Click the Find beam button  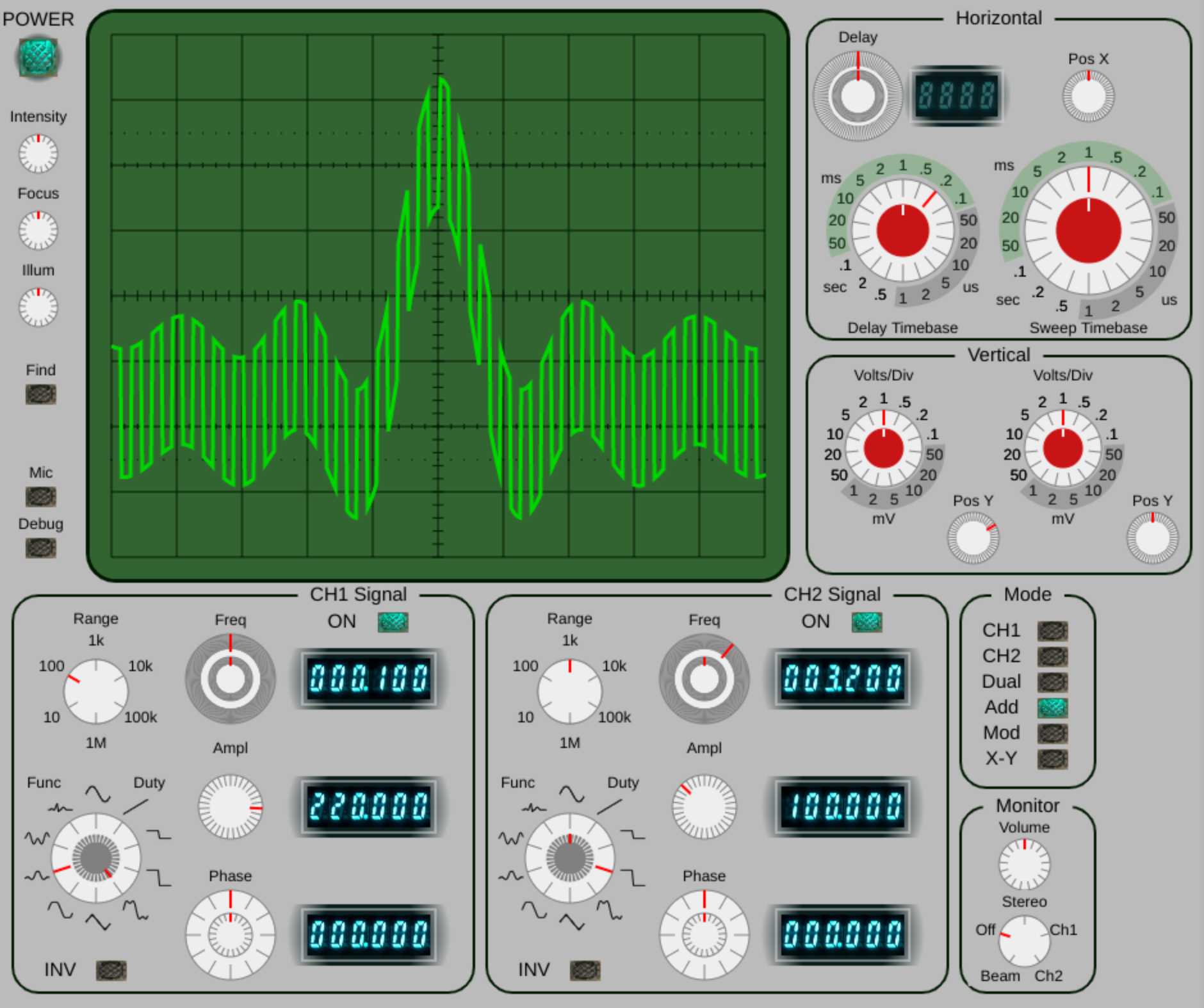point(41,394)
